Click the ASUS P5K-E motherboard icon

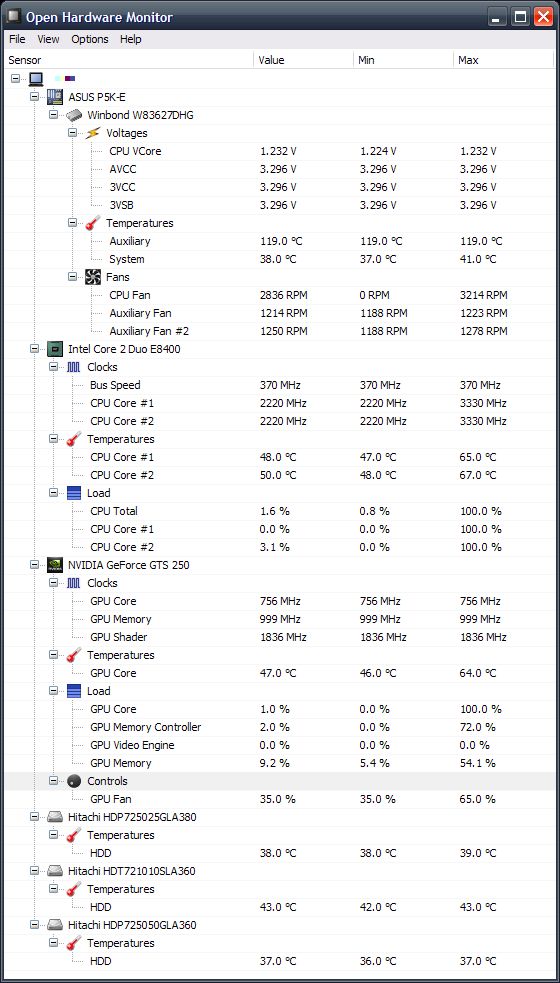tap(55, 97)
